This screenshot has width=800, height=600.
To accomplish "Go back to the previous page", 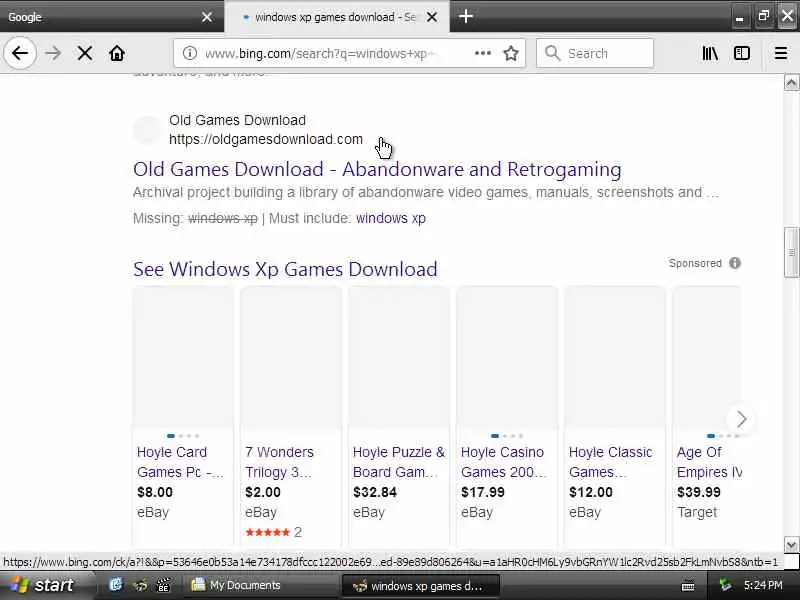I will [20, 53].
